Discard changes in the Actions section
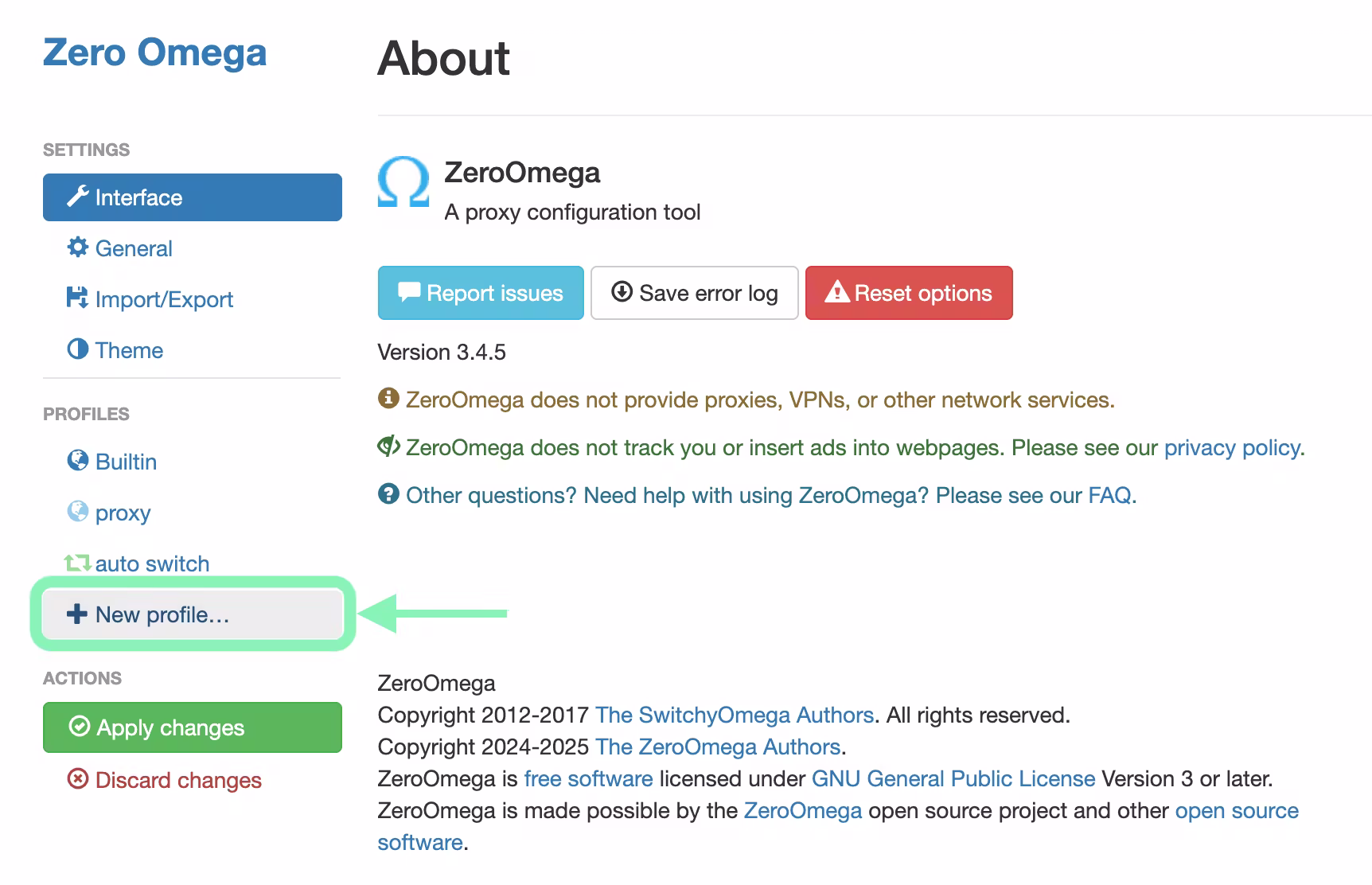This screenshot has height=885, width=1372. click(x=177, y=780)
